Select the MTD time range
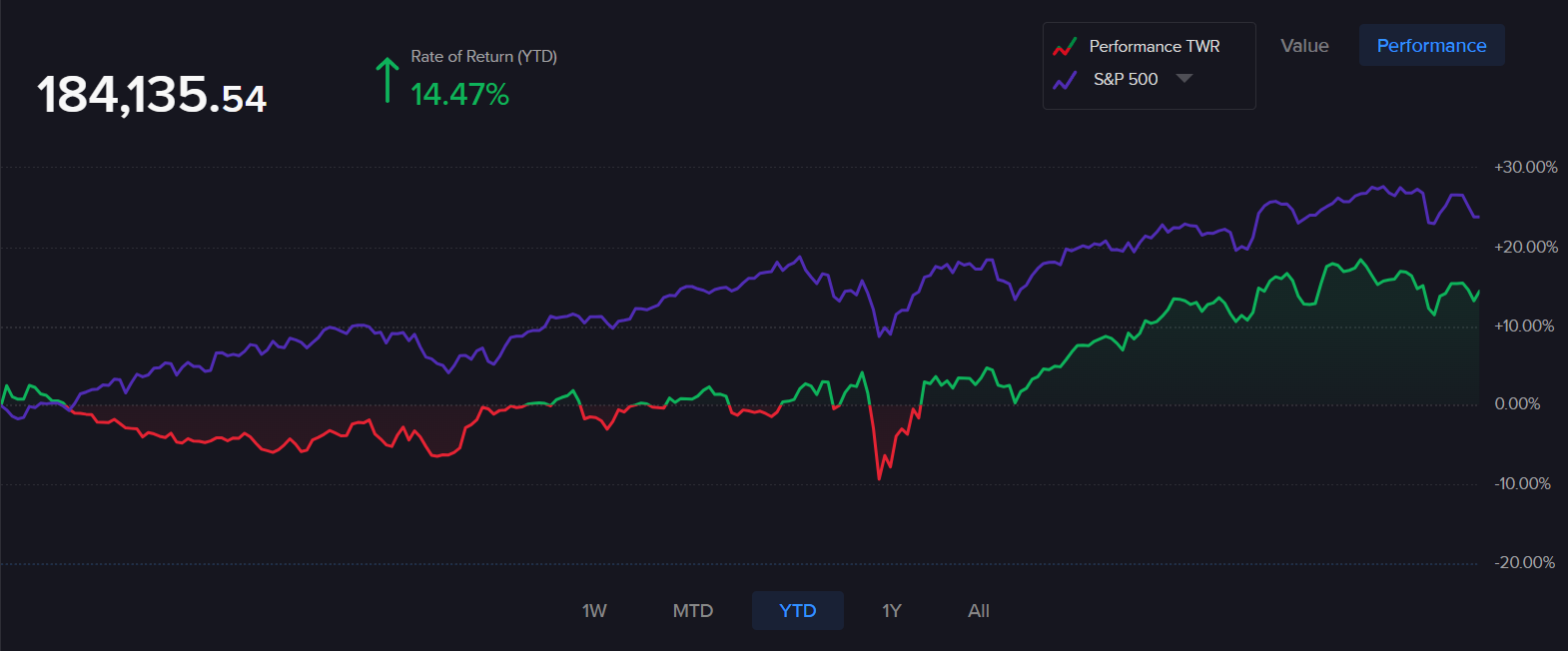Viewport: 1568px width, 651px height. [693, 611]
